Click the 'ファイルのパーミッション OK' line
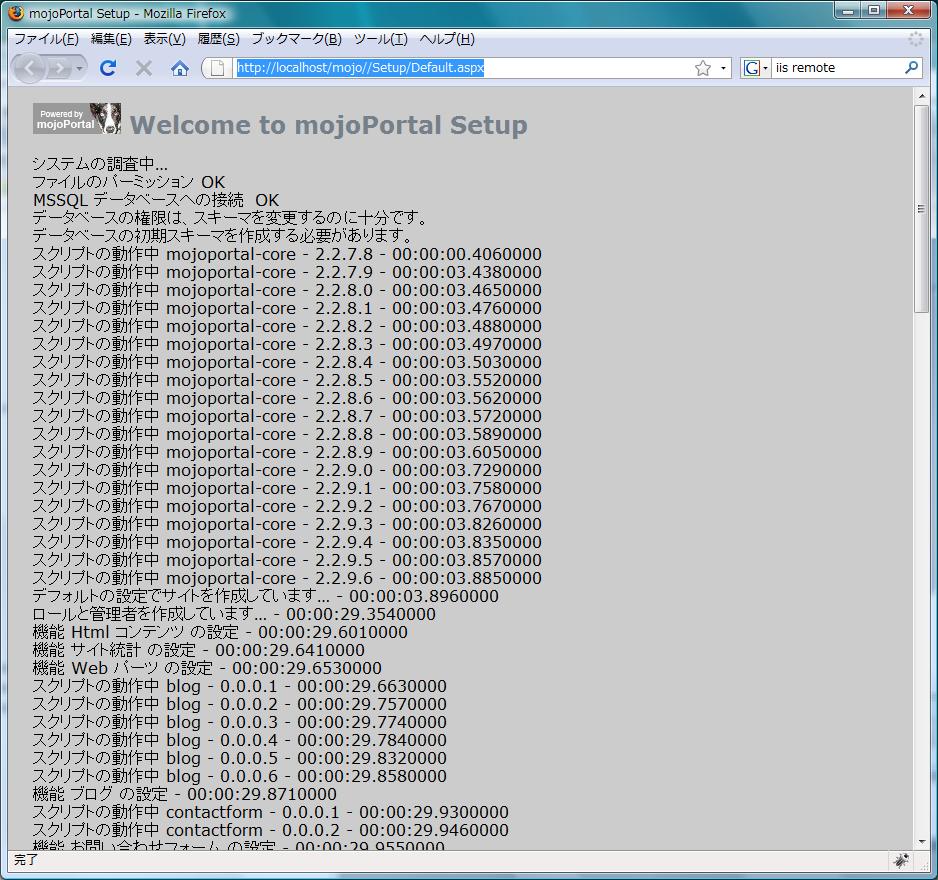This screenshot has width=938, height=880. coord(129,182)
